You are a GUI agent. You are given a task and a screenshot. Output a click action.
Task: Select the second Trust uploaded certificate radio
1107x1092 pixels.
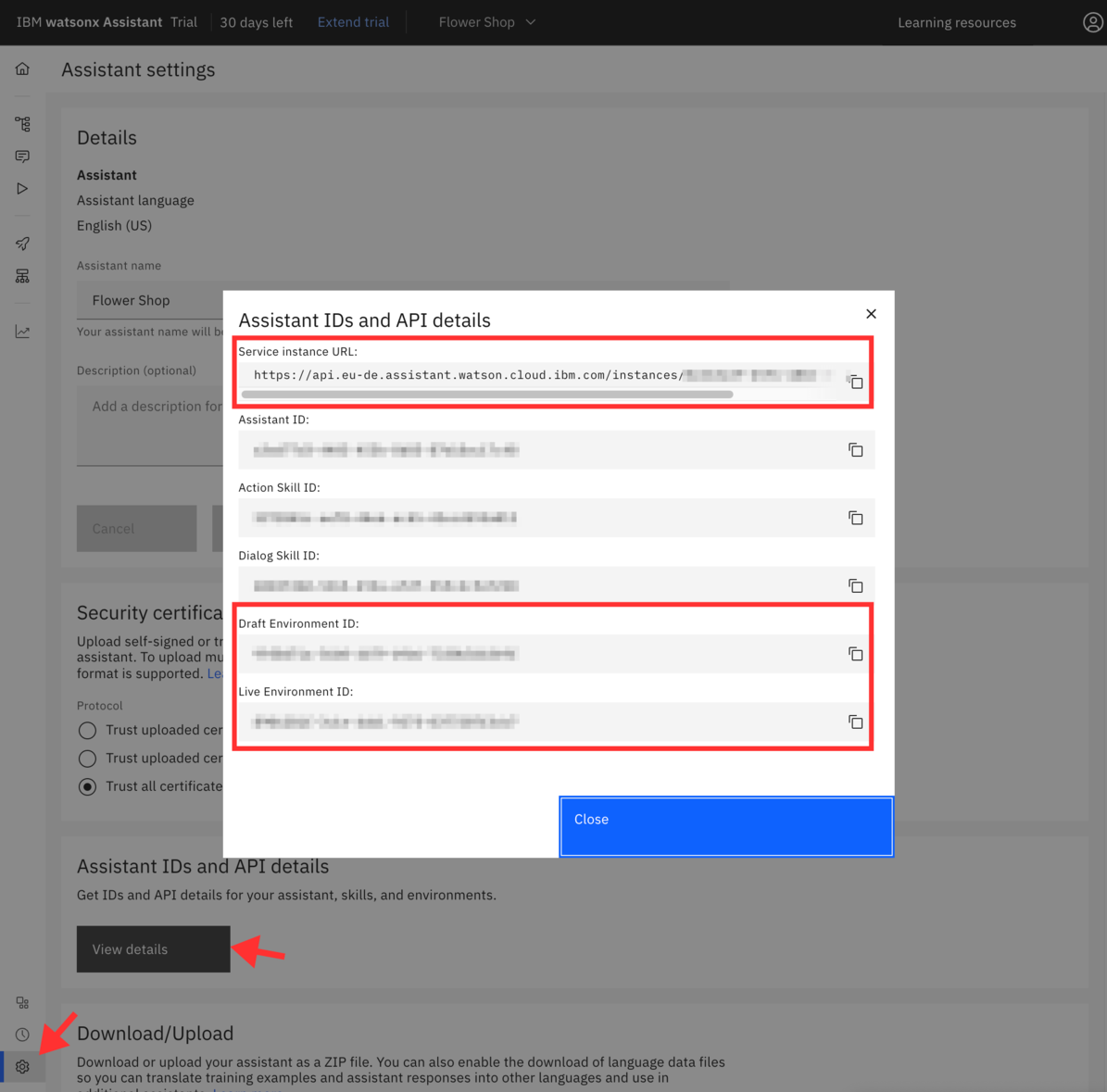[88, 759]
